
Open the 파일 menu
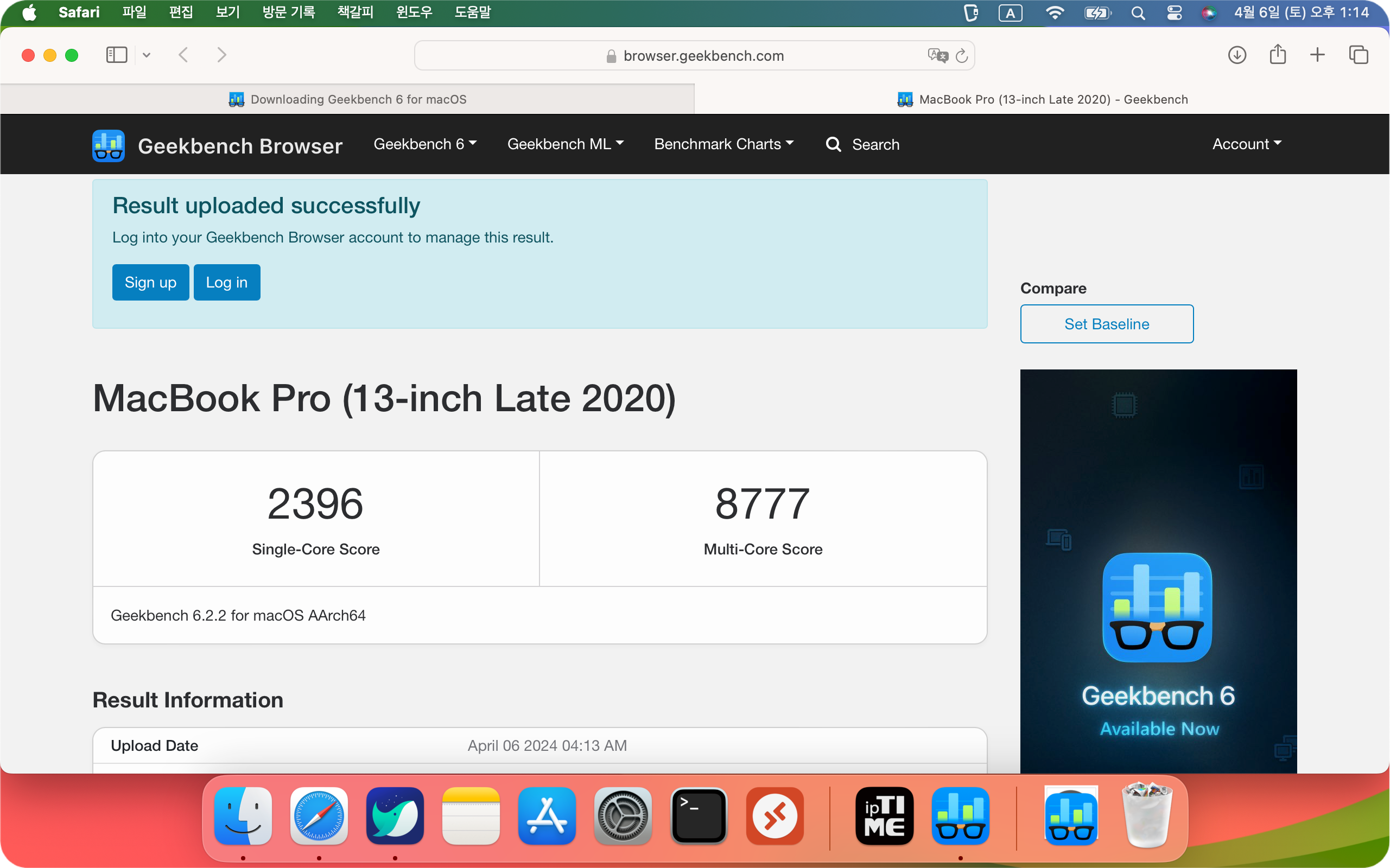[x=135, y=12]
